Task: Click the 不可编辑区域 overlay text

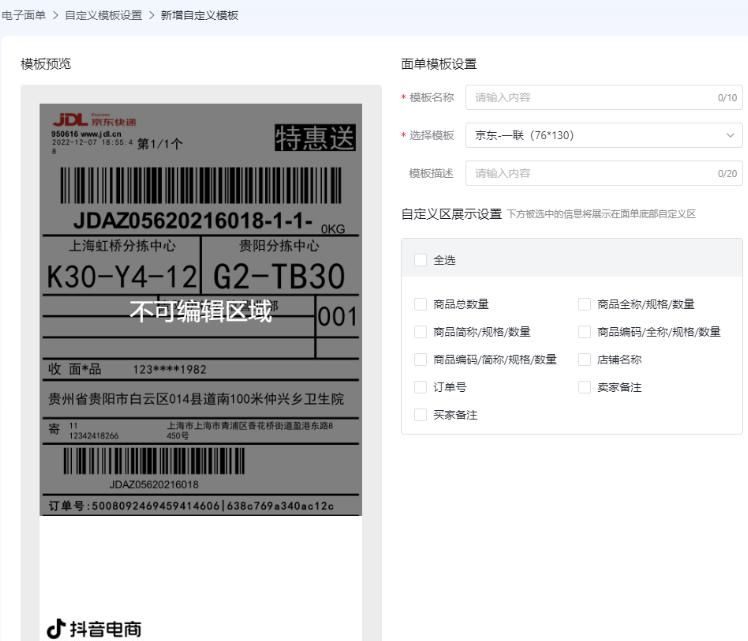Action: [x=201, y=311]
